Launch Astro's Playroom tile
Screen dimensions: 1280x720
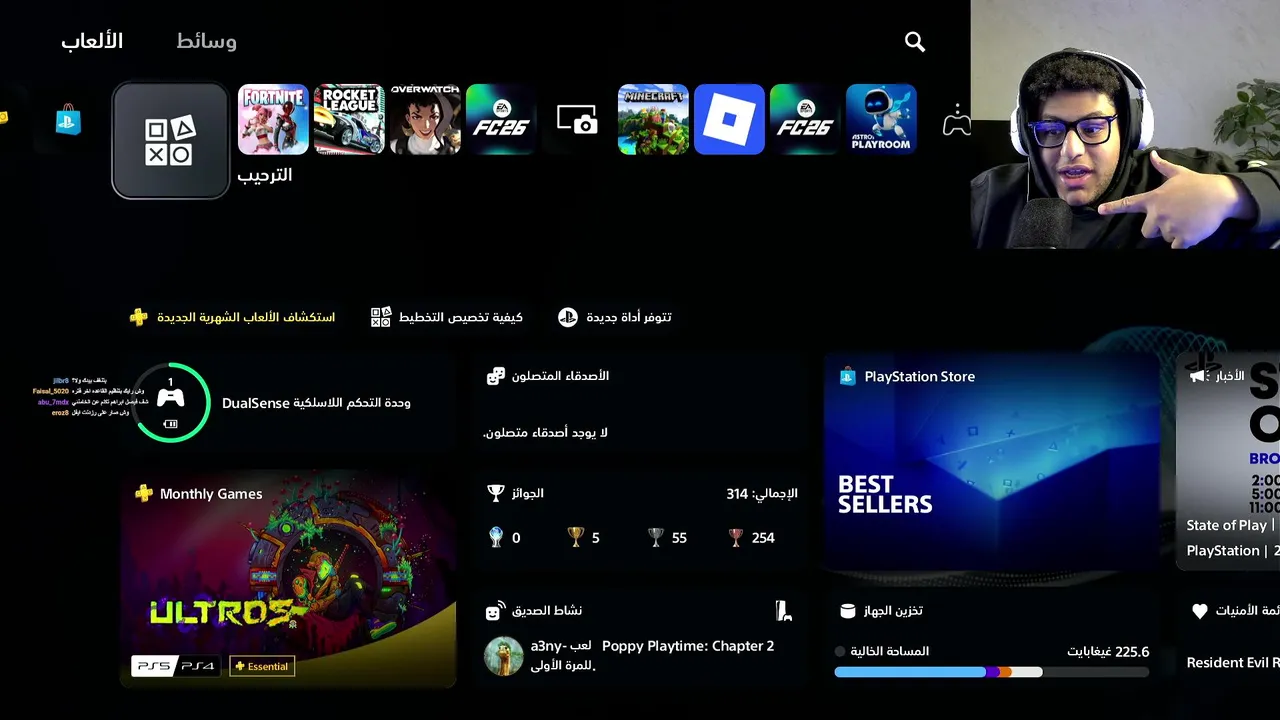point(881,119)
